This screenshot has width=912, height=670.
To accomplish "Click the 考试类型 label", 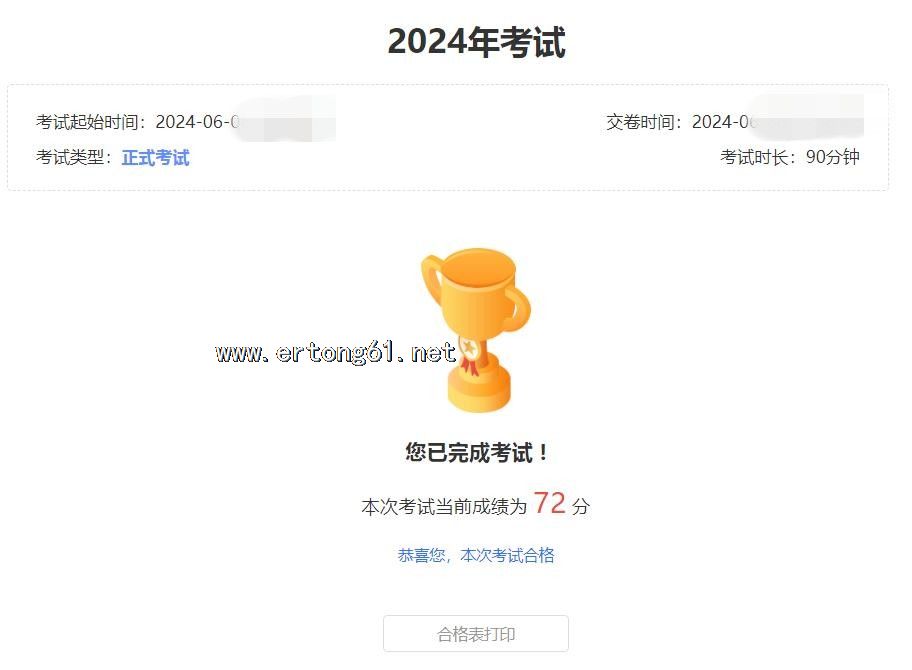I will tap(70, 157).
